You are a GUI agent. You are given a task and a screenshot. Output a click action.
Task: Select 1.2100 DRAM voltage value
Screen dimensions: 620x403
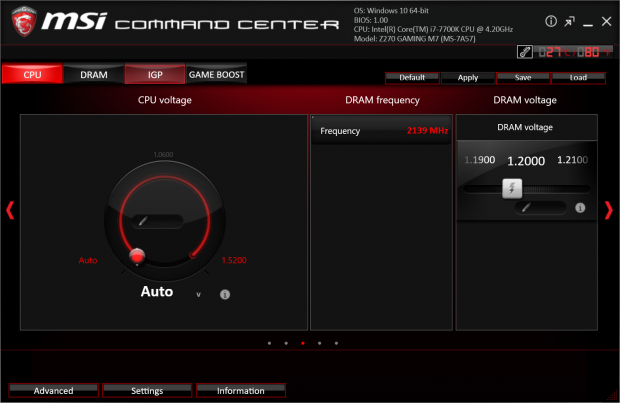pos(572,160)
